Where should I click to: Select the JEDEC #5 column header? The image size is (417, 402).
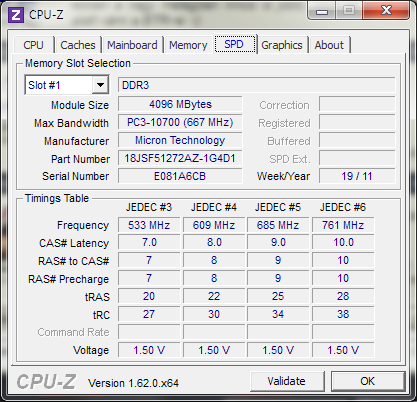point(278,207)
